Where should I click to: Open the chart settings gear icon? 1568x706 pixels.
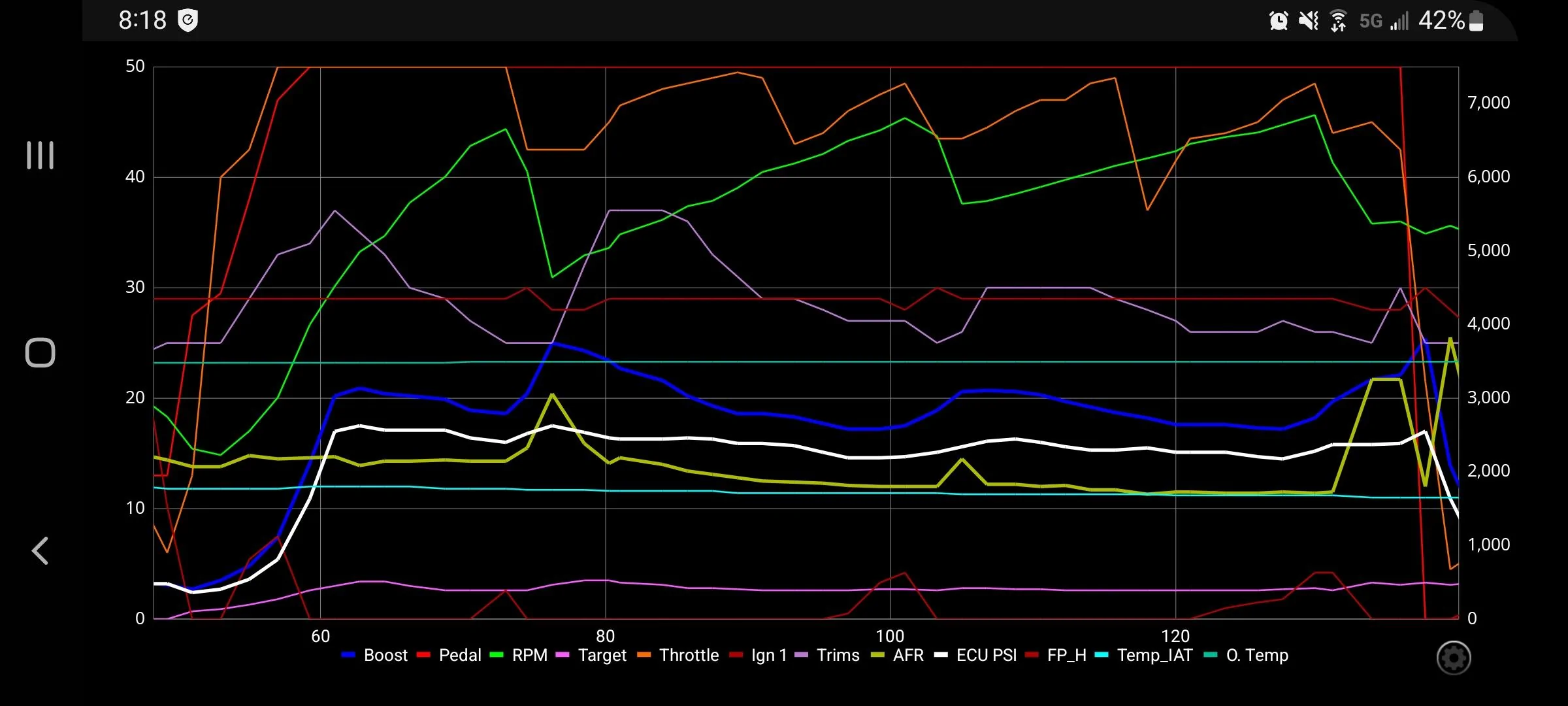coord(1454,658)
